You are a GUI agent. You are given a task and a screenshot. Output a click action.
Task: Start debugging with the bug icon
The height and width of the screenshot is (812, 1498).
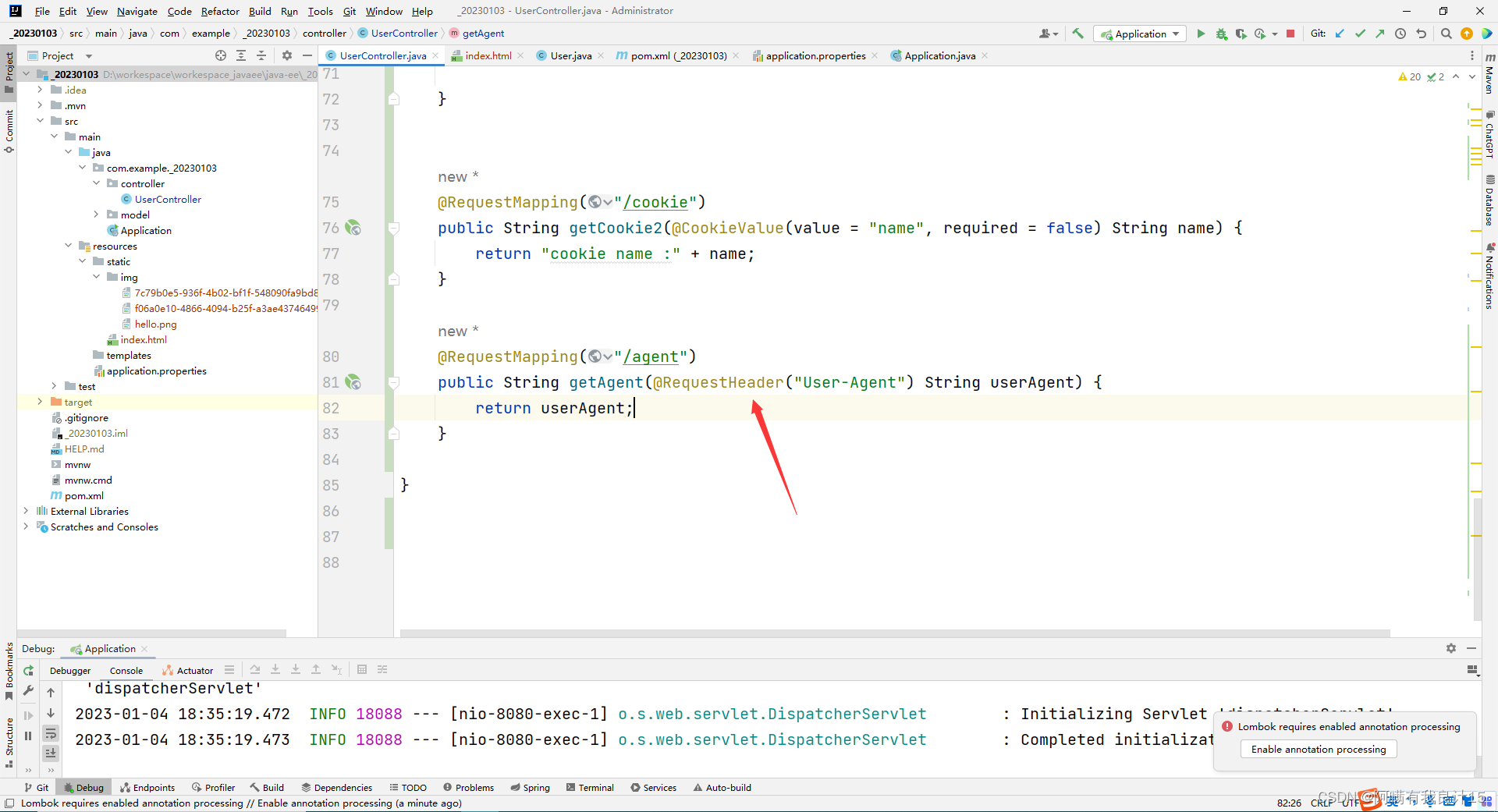(1221, 34)
